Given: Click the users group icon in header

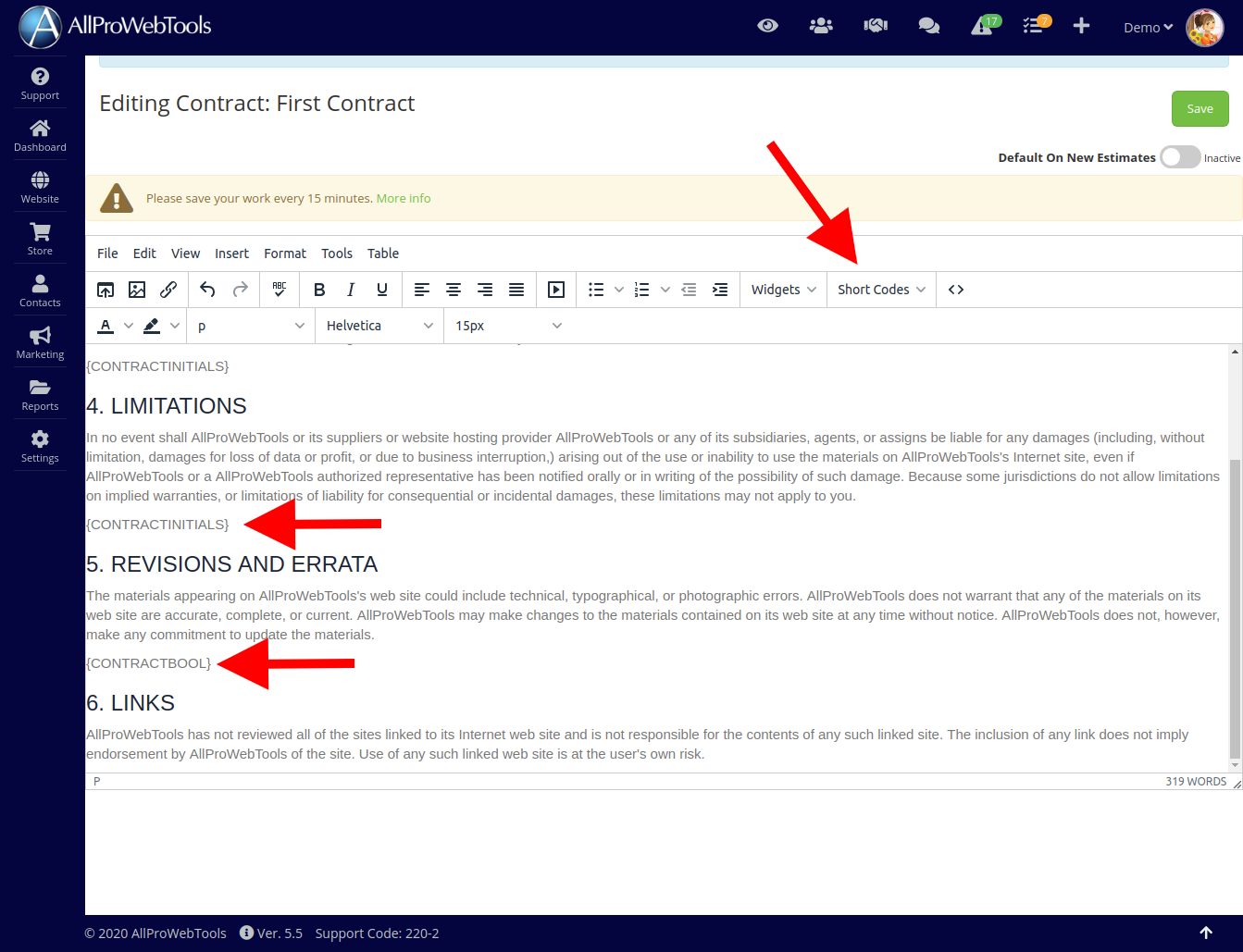Looking at the screenshot, I should click(821, 26).
